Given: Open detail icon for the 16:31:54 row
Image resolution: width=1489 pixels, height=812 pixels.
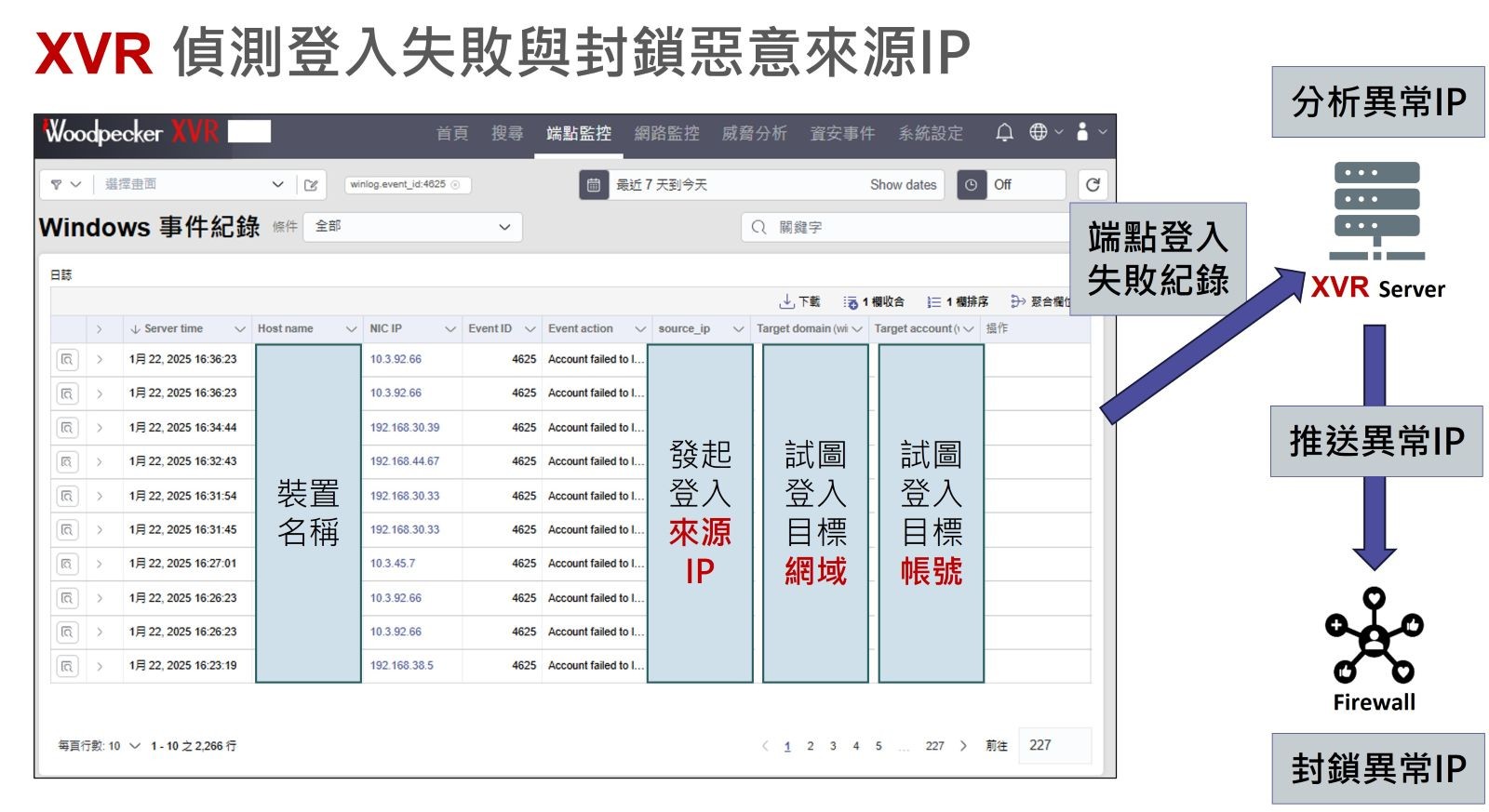Looking at the screenshot, I should click(67, 496).
